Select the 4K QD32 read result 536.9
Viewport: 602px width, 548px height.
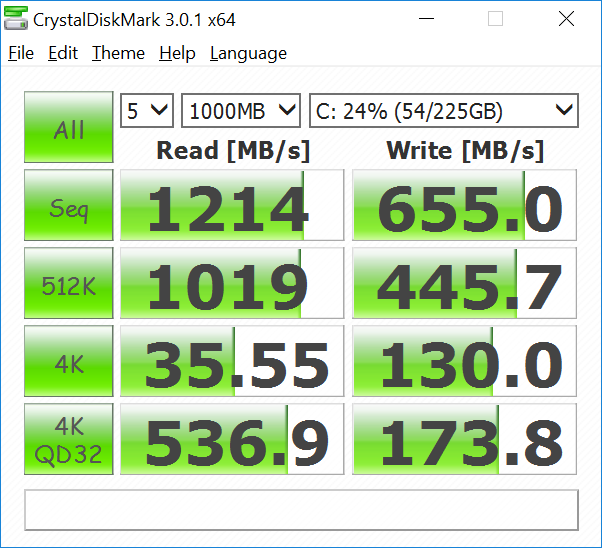coord(232,439)
